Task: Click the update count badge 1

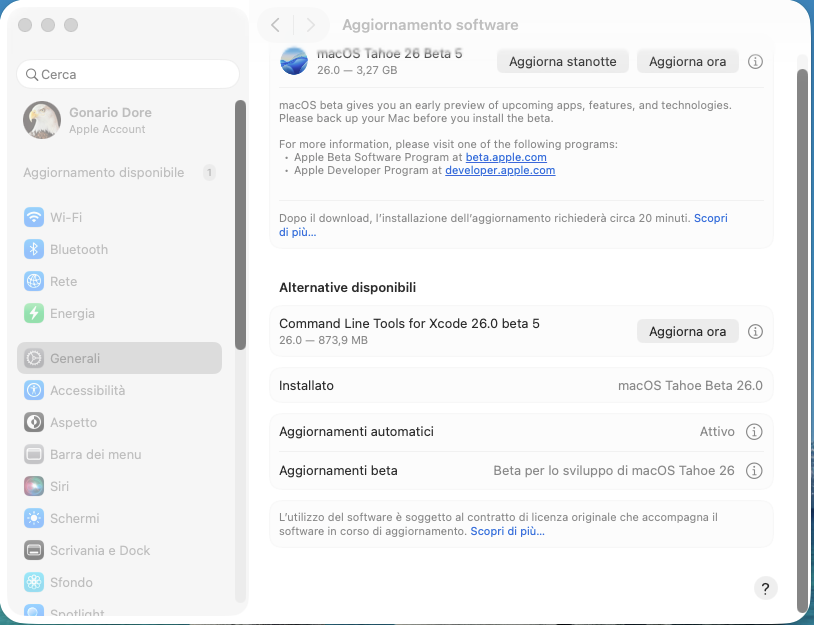Action: tap(209, 172)
